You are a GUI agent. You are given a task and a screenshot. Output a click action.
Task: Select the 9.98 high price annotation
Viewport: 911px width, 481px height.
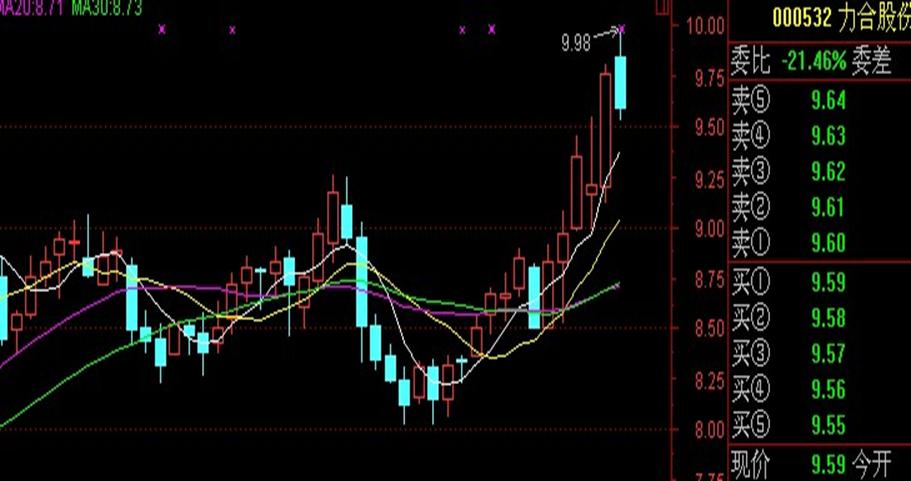tap(576, 42)
